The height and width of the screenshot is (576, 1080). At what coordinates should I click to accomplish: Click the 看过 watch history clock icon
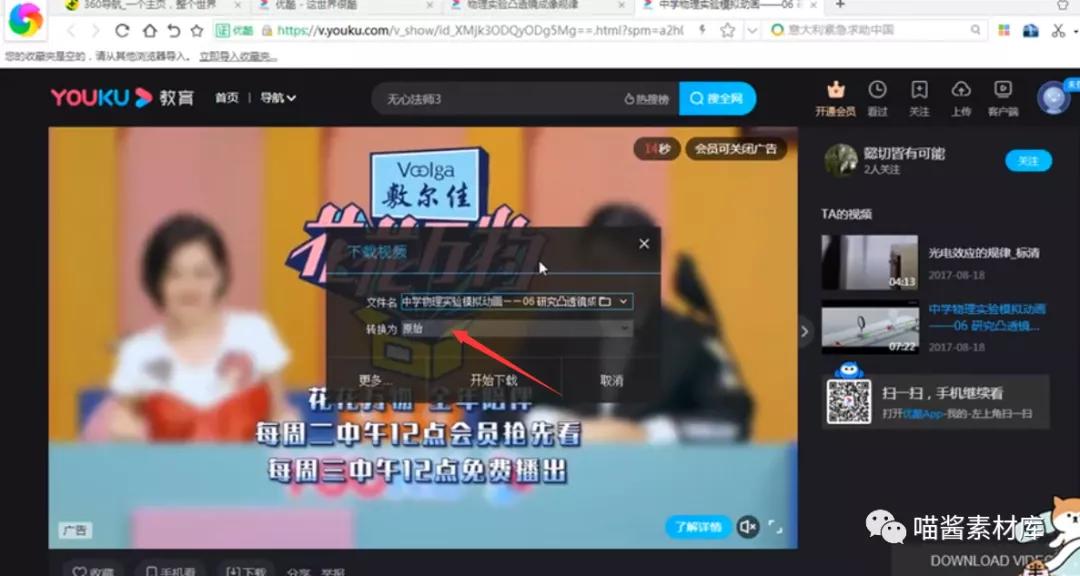tap(877, 95)
